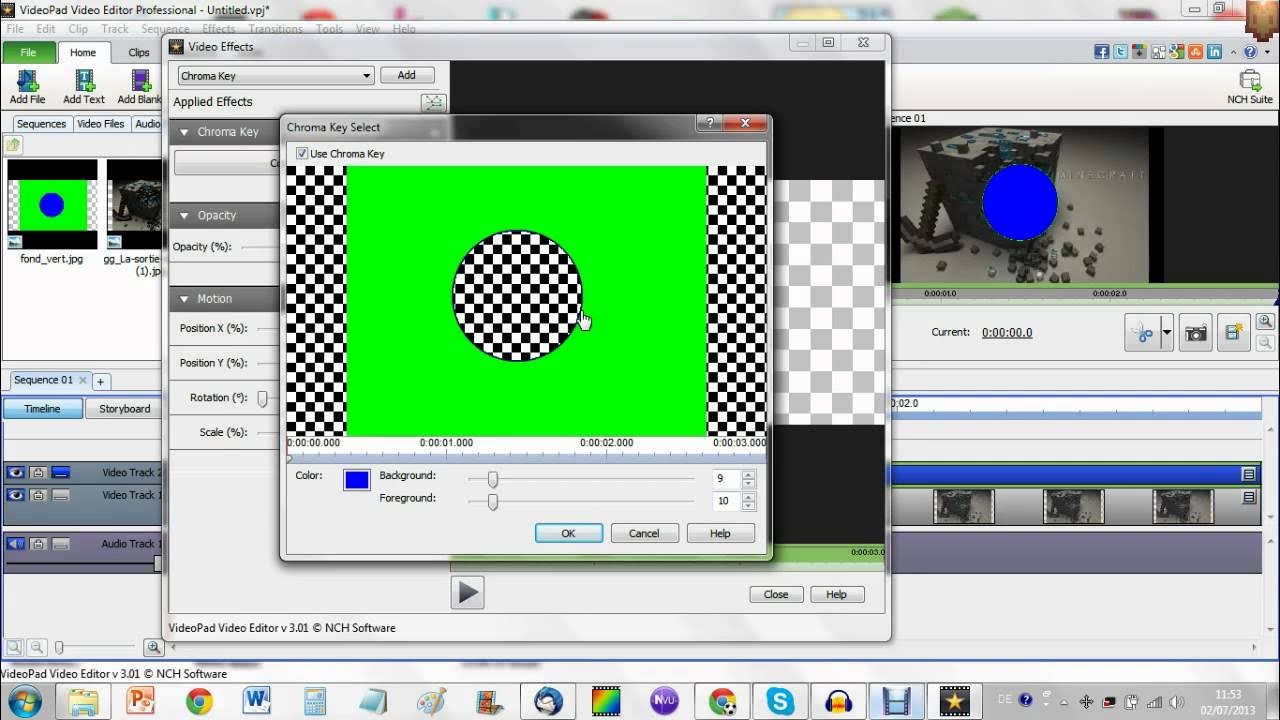Open the Video Track 1 menu icon at right
Screen dimensions: 1280x720
(x=1249, y=497)
